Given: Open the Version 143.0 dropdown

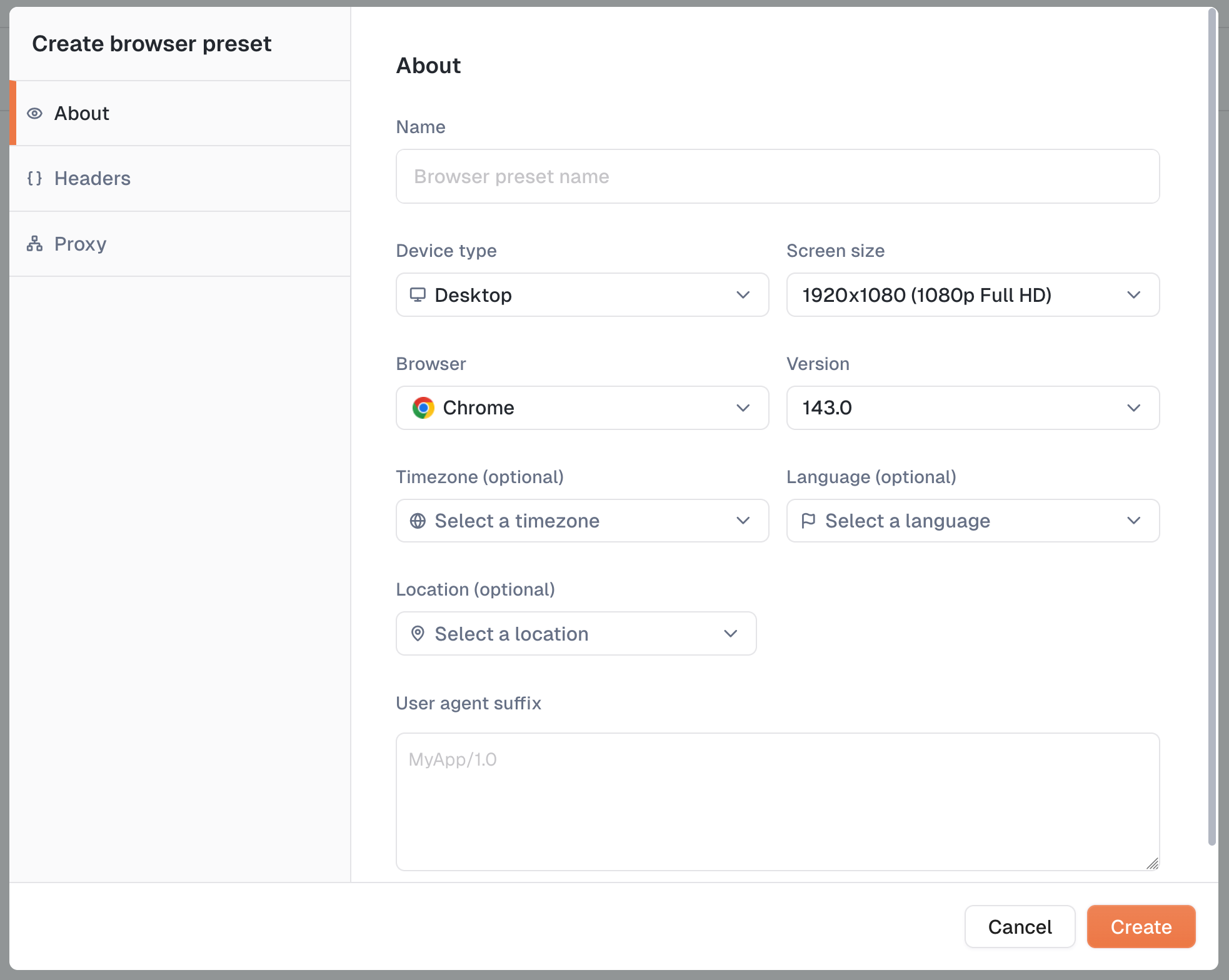Looking at the screenshot, I should click(x=972, y=408).
